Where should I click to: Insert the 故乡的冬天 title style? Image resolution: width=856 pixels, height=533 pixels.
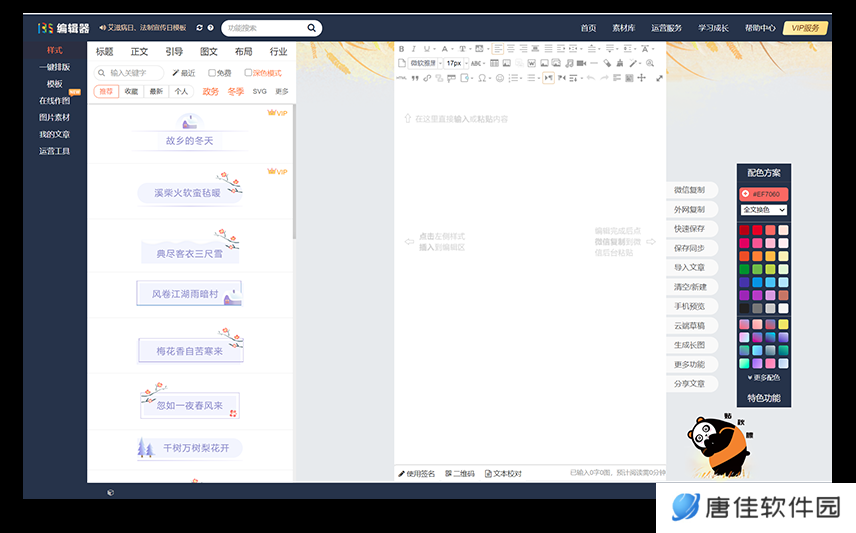(x=189, y=134)
